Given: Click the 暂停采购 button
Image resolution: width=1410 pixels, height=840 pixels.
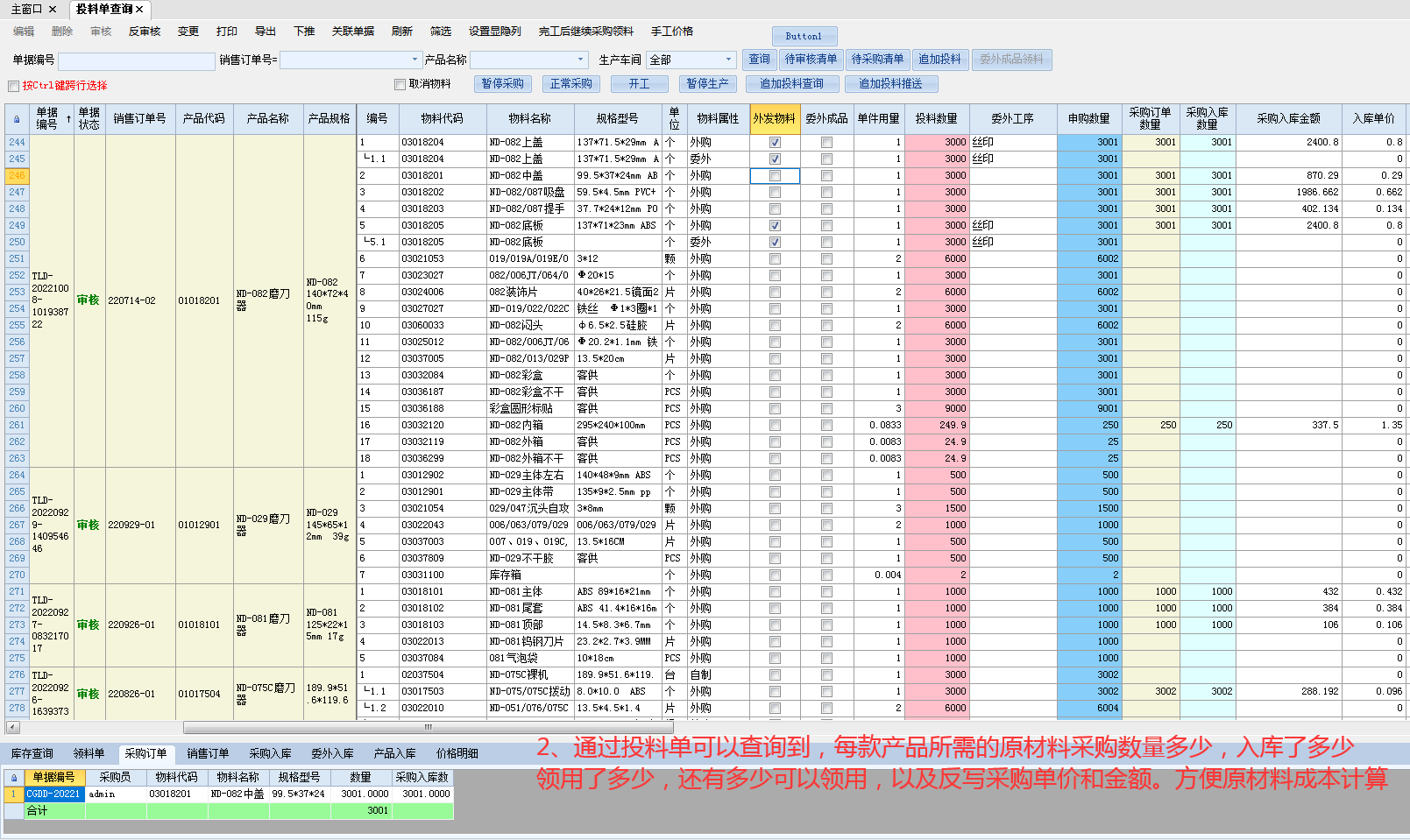Looking at the screenshot, I should 503,84.
